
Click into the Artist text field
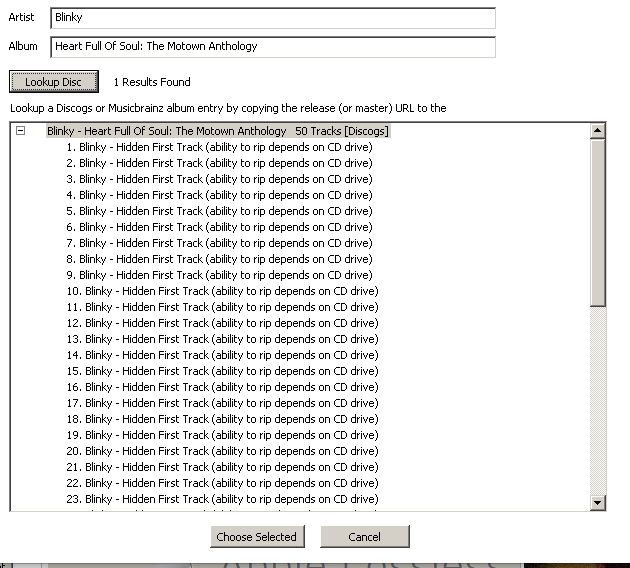(x=272, y=18)
